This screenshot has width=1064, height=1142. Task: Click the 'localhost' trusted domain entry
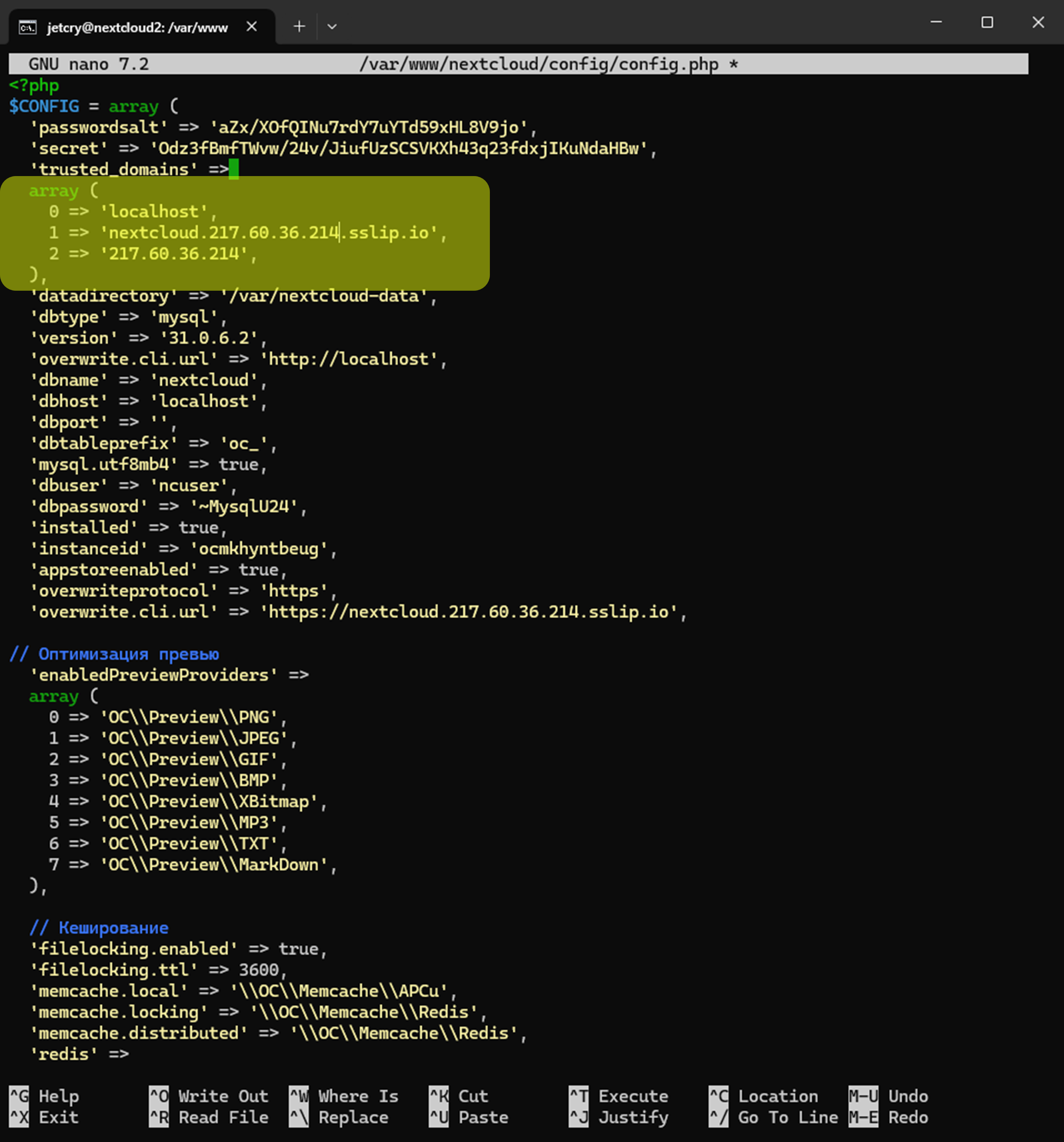click(x=154, y=211)
